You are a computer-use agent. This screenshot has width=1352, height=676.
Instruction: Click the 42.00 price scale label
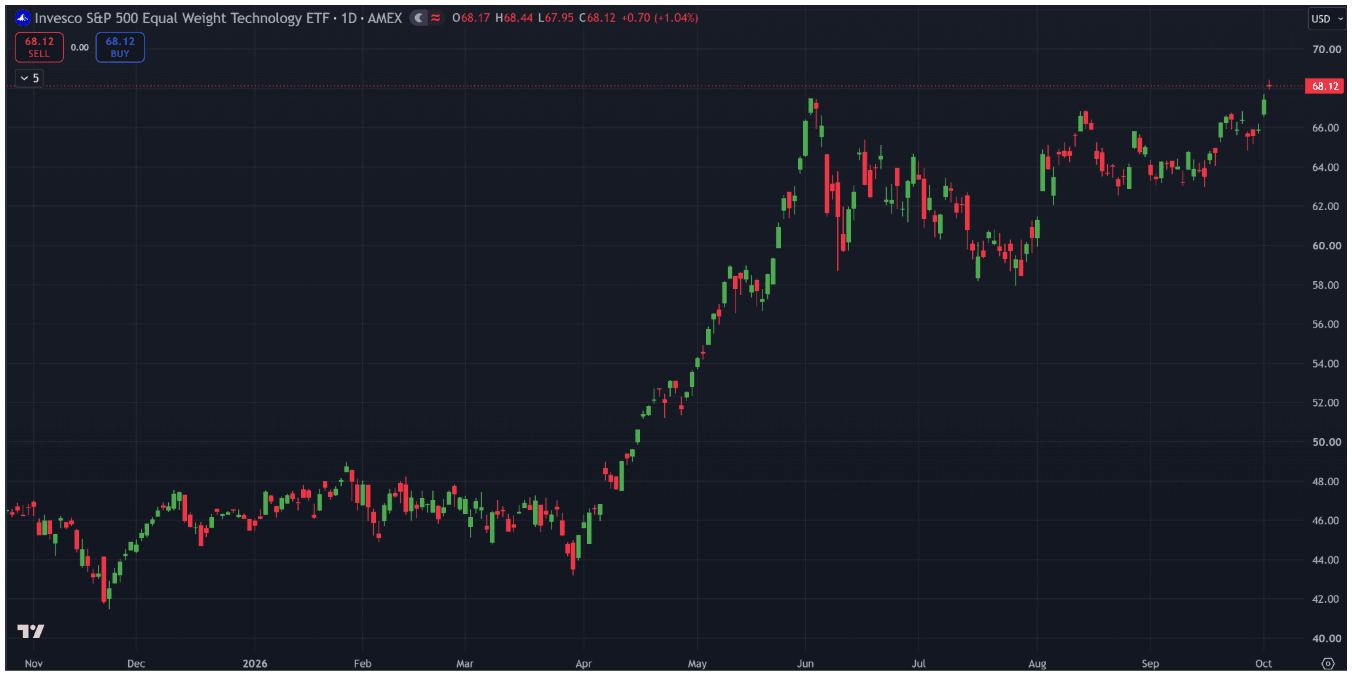1326,599
